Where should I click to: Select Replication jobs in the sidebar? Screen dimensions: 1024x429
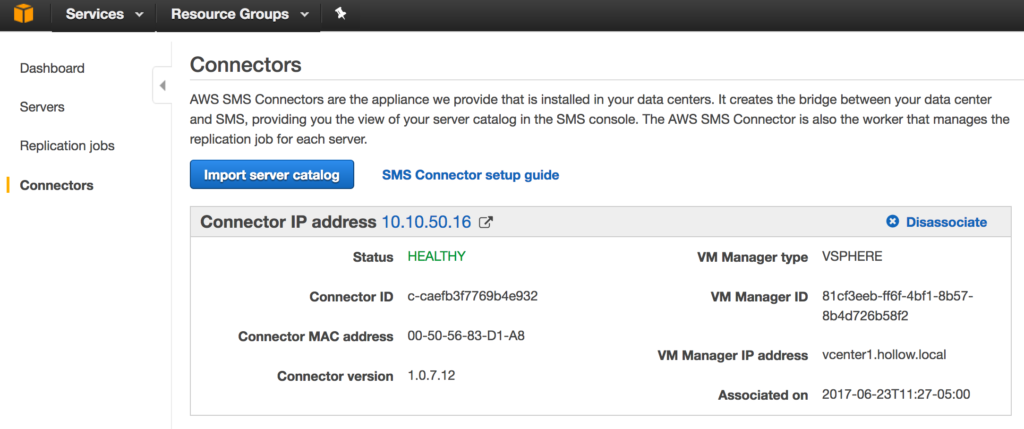tap(67, 145)
